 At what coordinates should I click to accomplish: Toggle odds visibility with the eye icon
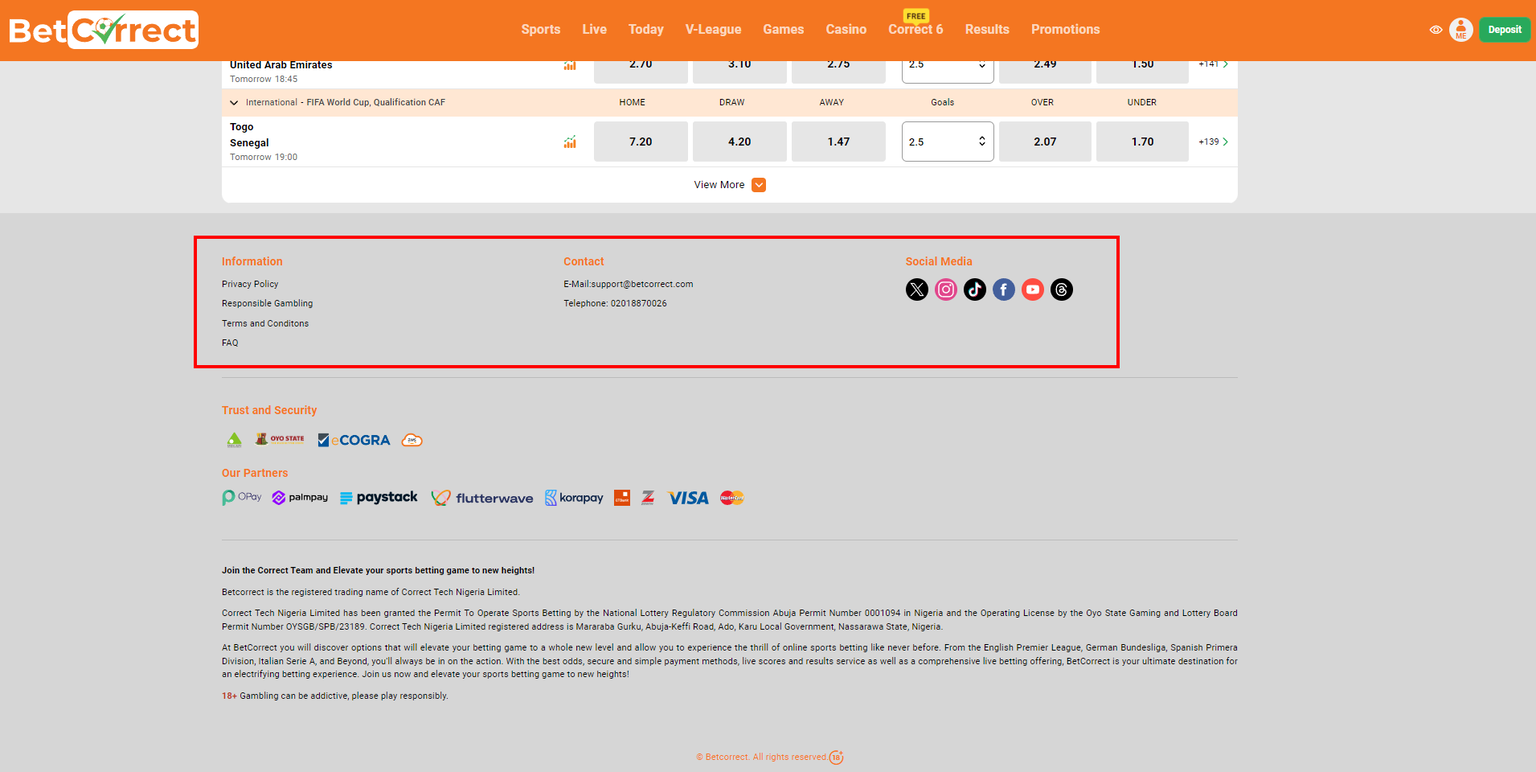tap(1435, 29)
